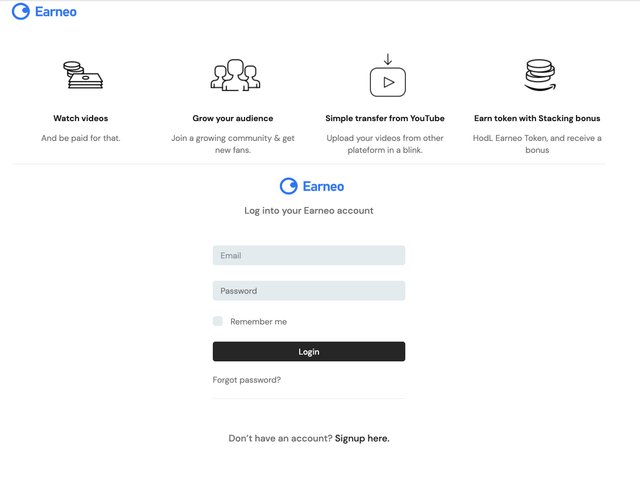640x481 pixels.
Task: Click the stacked coins Staking bonus icon
Action: tap(540, 75)
